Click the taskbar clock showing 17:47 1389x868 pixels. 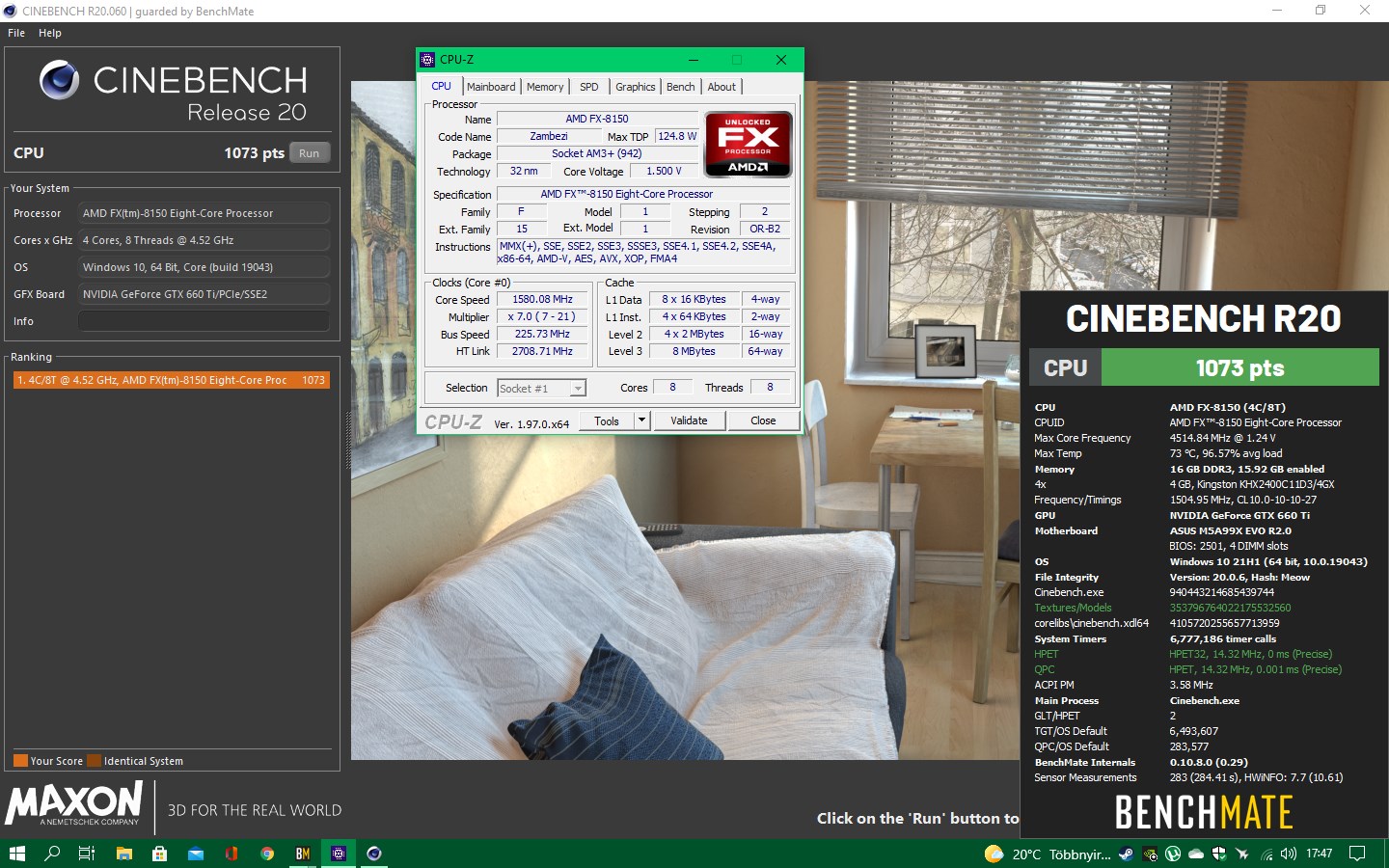1319,854
